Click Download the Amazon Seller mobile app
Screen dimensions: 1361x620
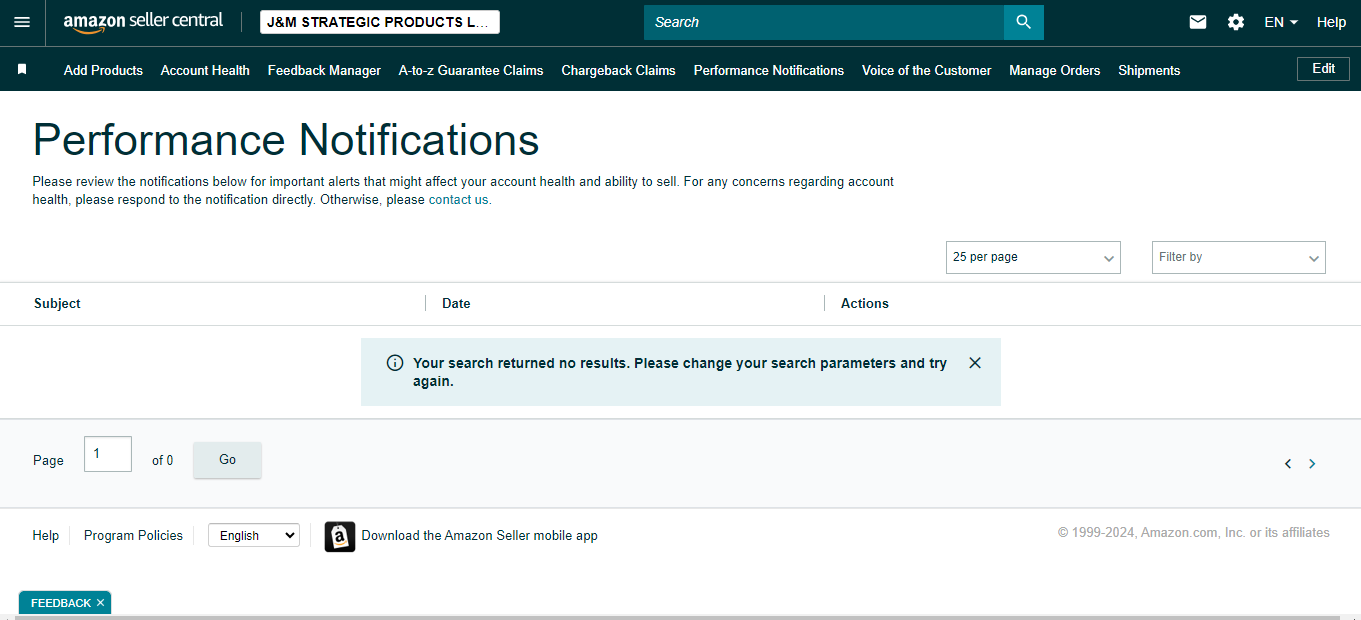pos(480,535)
